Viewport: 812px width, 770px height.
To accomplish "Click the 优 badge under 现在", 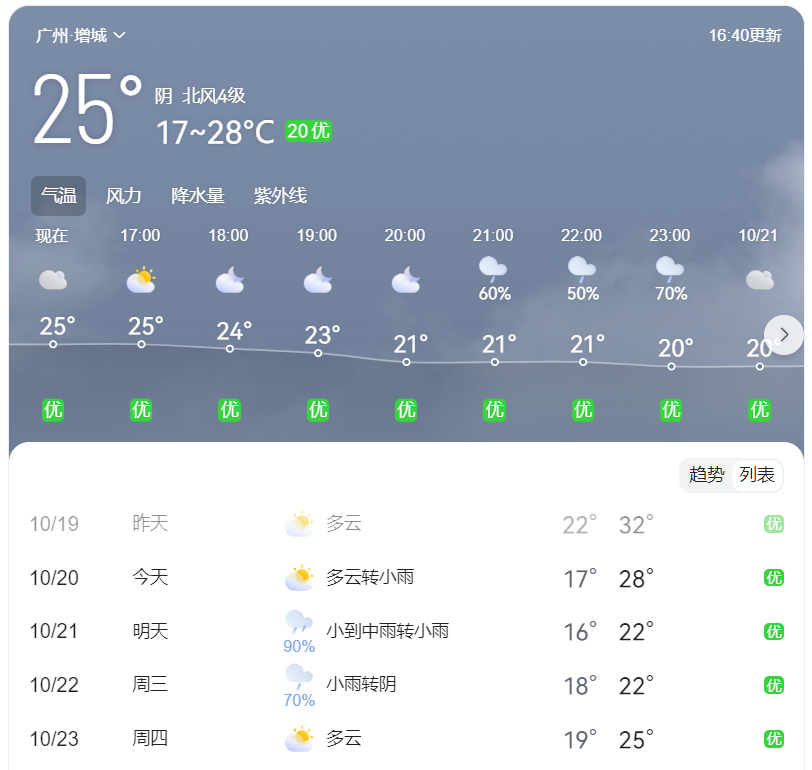I will pyautogui.click(x=53, y=410).
